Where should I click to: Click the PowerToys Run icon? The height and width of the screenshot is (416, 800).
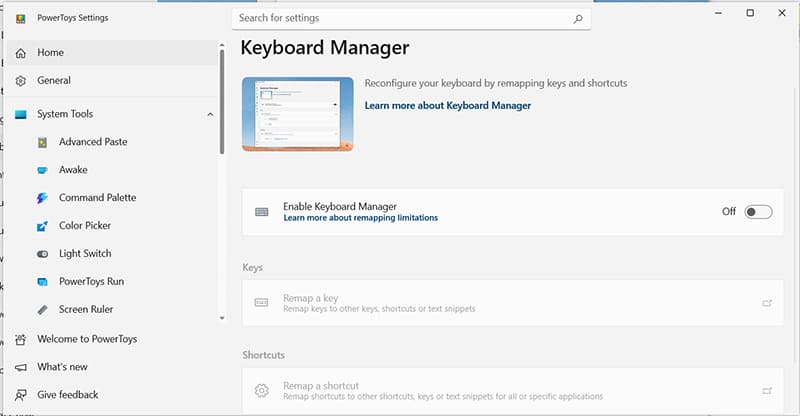[x=42, y=282]
